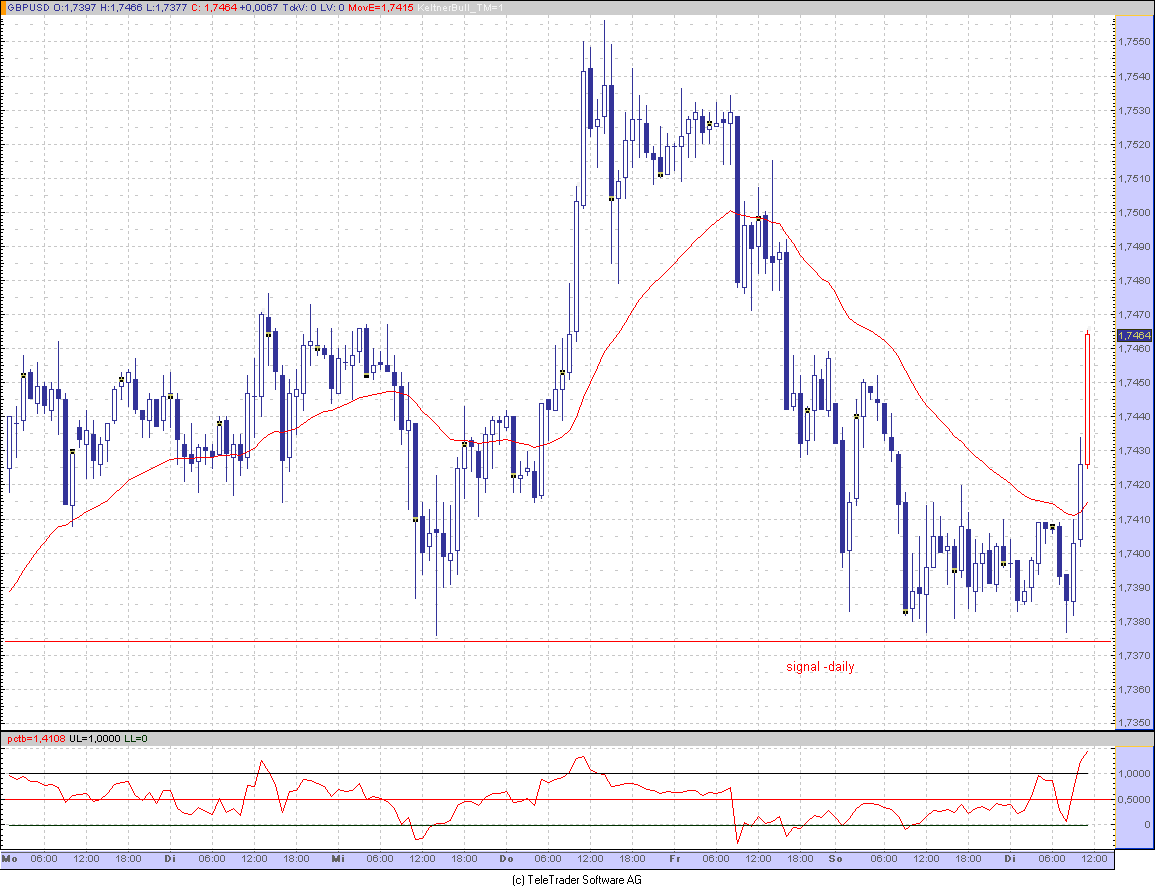Click the 'Fr' day marker on time axis
This screenshot has height=886, width=1155.
click(674, 859)
